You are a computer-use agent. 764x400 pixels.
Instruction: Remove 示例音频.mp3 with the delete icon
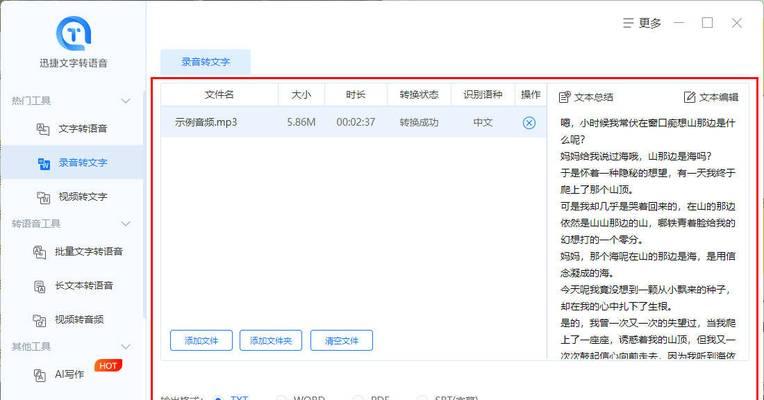click(x=529, y=123)
